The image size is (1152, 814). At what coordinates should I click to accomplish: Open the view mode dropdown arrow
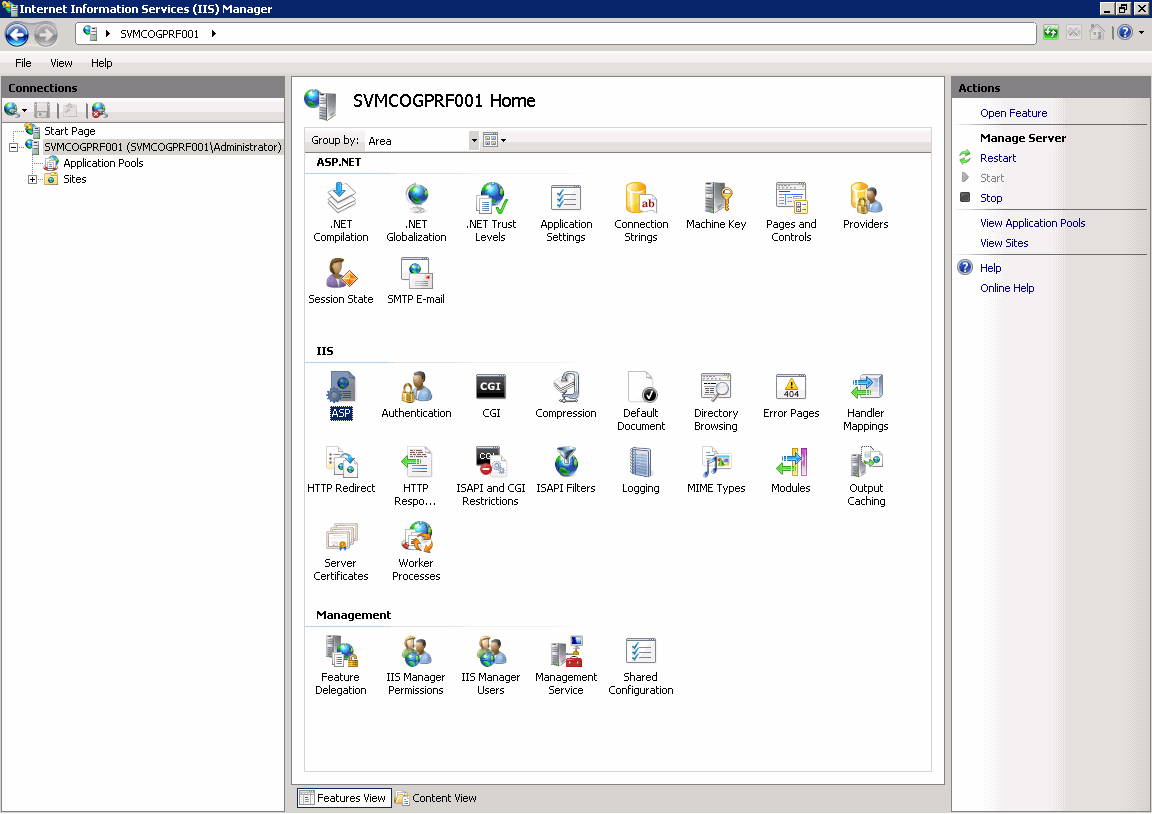click(503, 140)
